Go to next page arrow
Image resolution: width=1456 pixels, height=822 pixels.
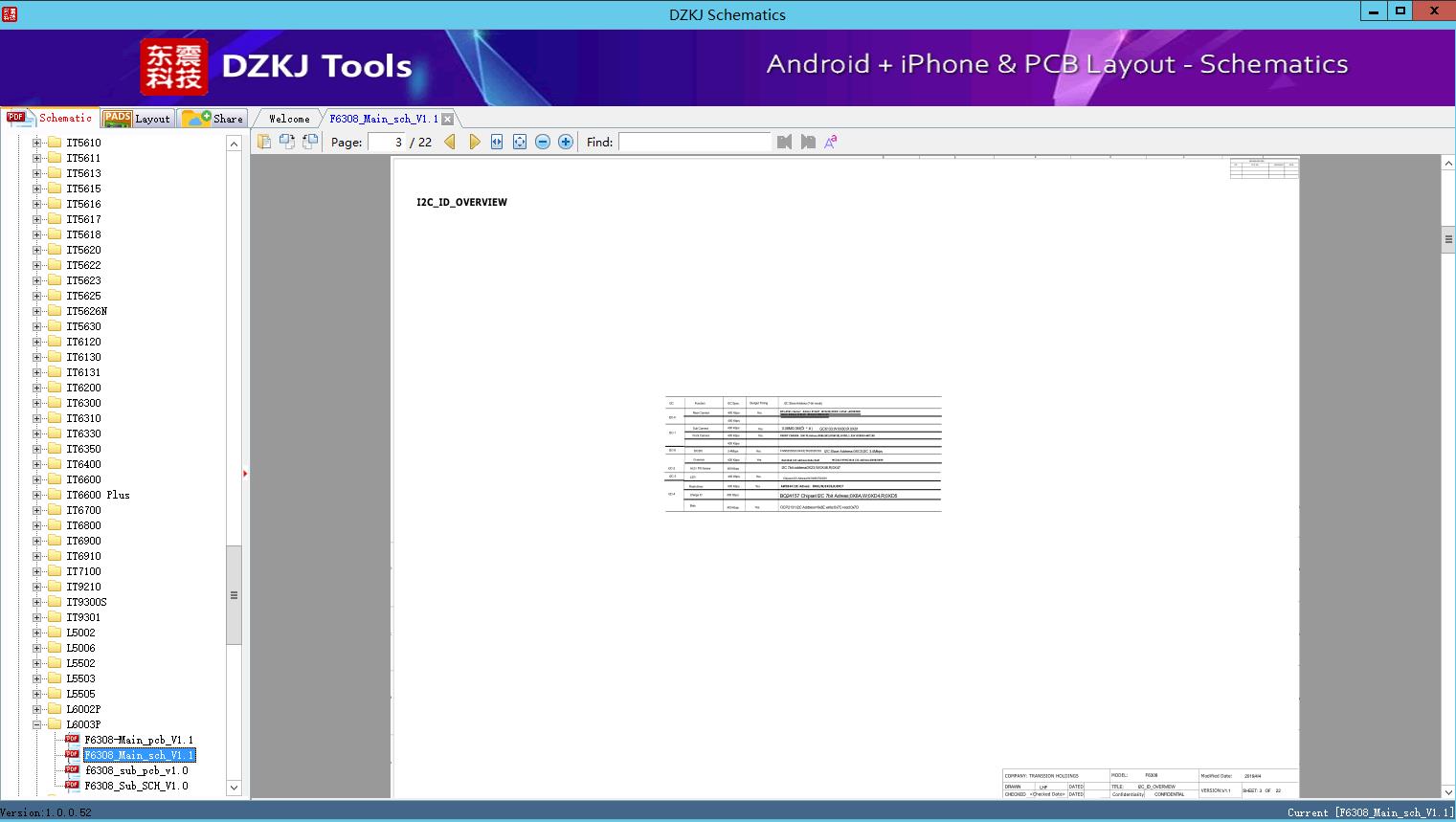pos(474,142)
